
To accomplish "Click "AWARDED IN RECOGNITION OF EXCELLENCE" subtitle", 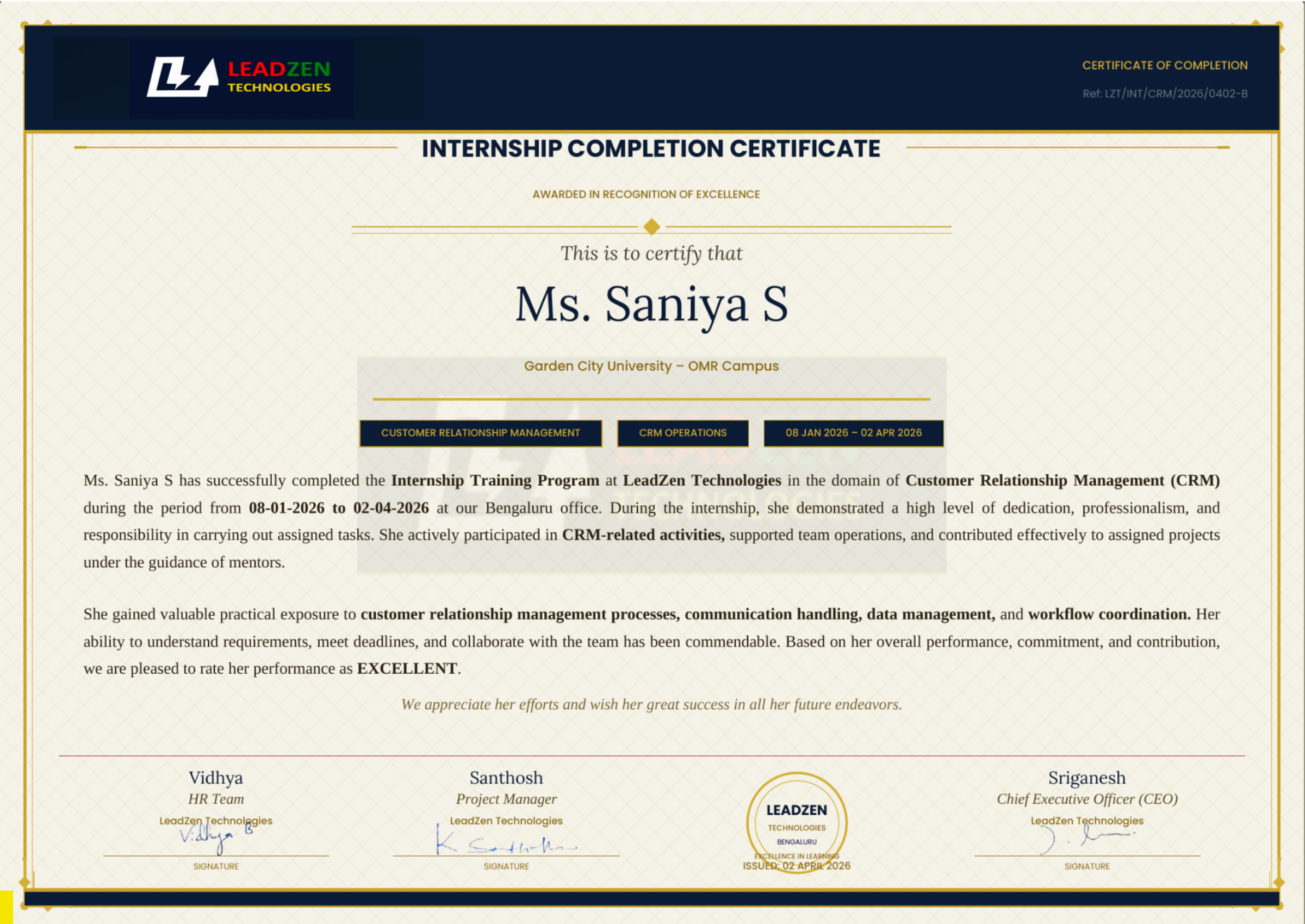I will [645, 194].
